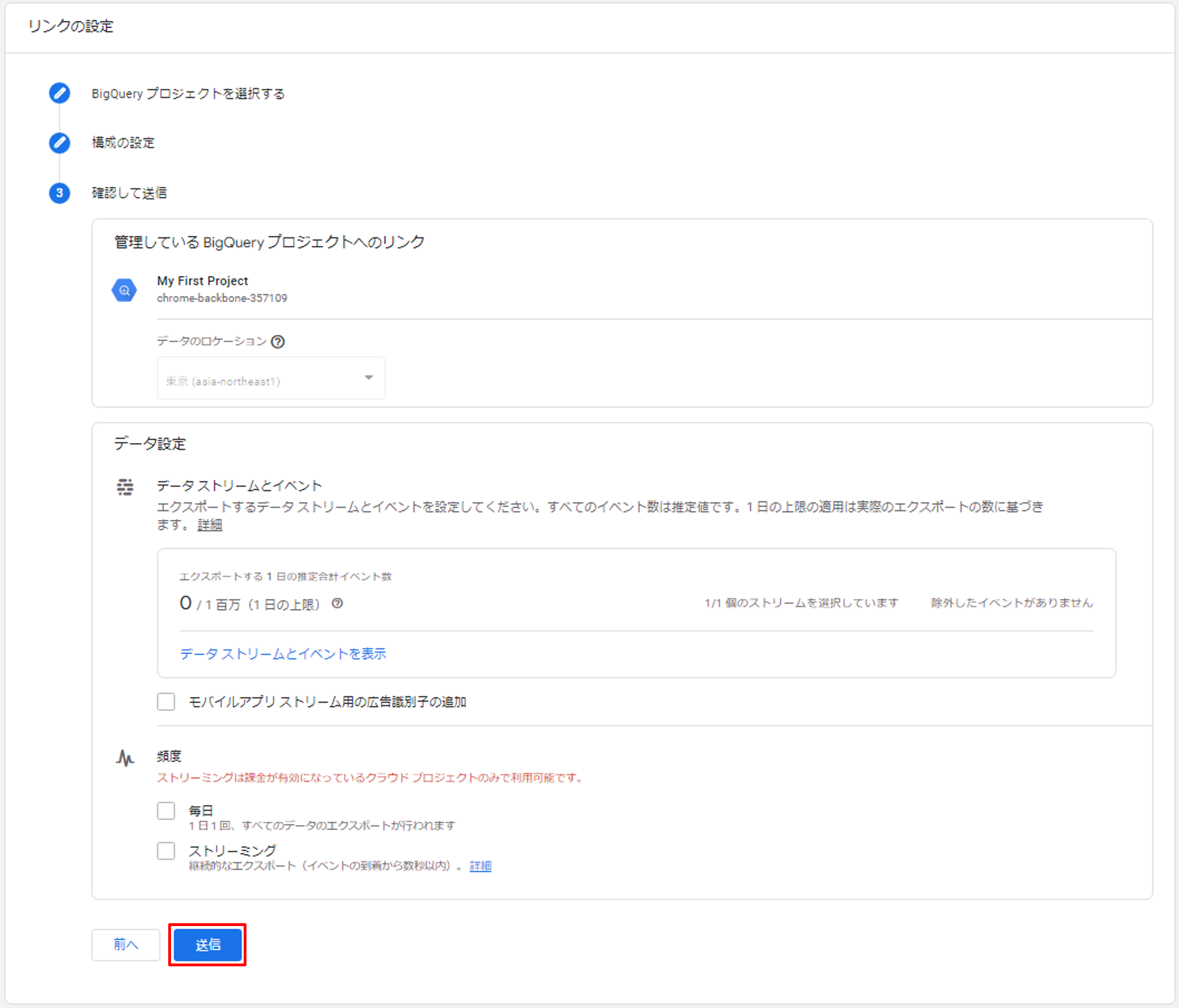Click the 前へ back button
The width and height of the screenshot is (1179, 1008).
[x=126, y=944]
